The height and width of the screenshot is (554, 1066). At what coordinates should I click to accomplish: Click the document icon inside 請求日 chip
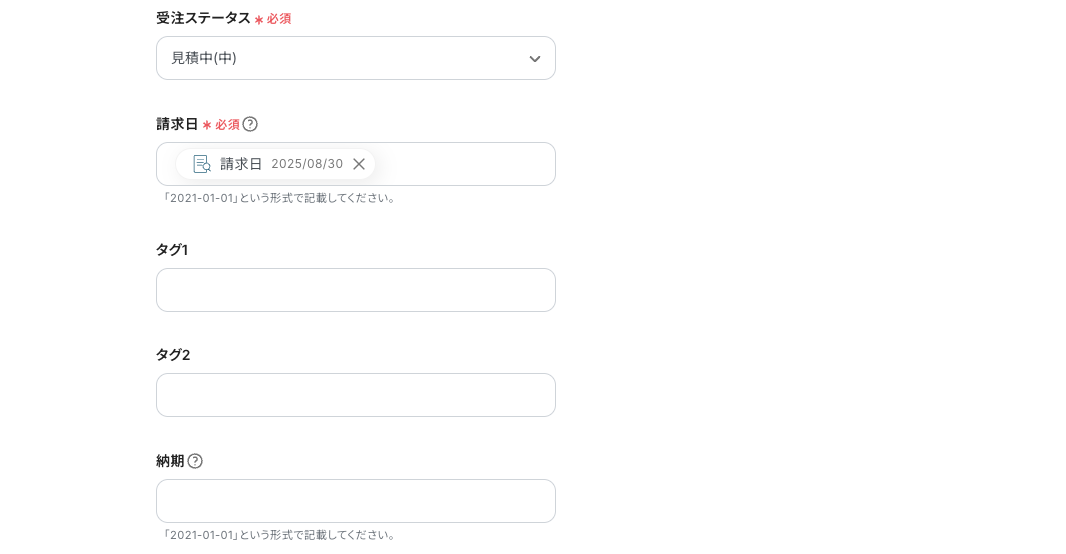click(202, 164)
